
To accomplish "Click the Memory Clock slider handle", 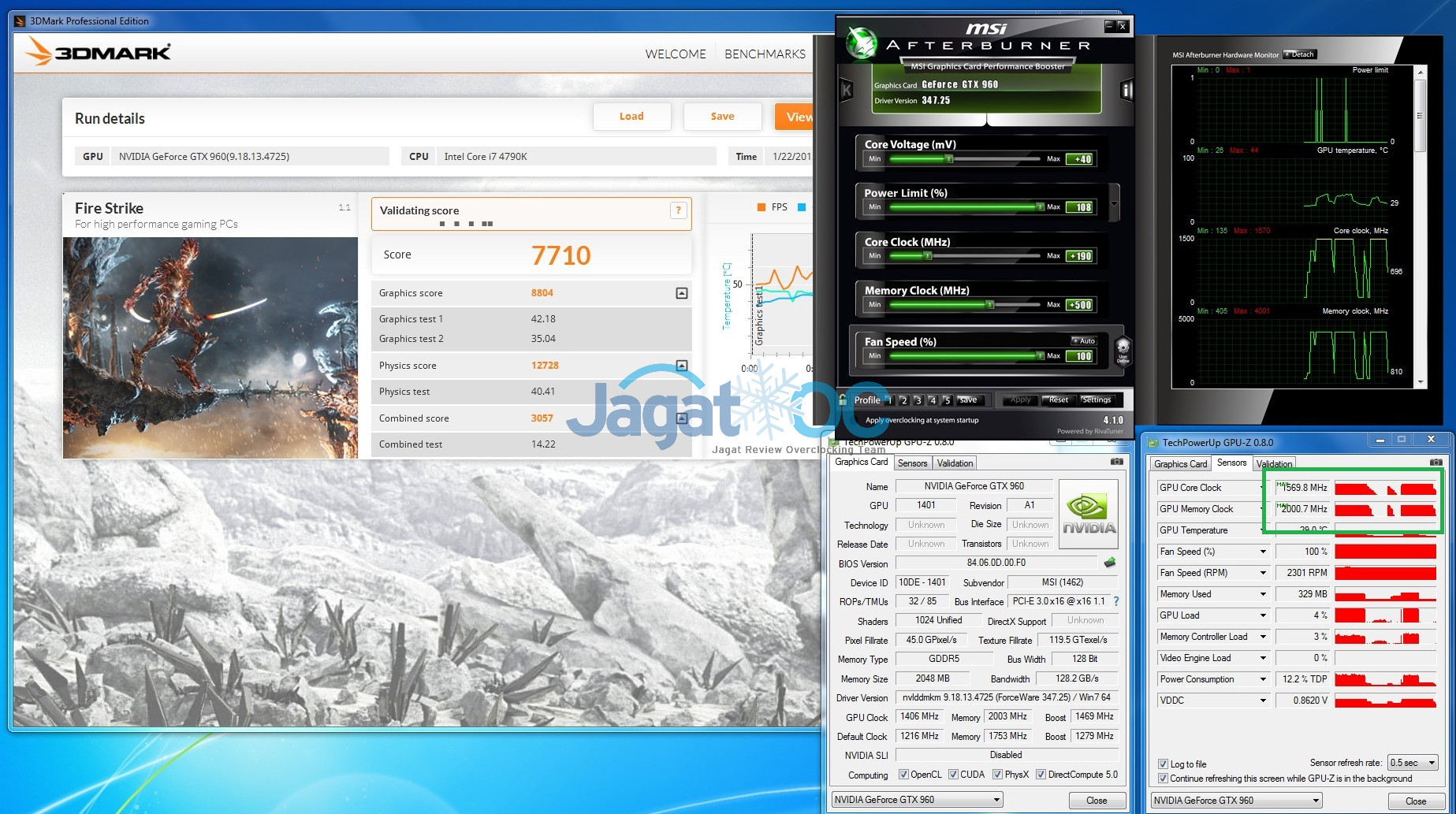I will 990,305.
